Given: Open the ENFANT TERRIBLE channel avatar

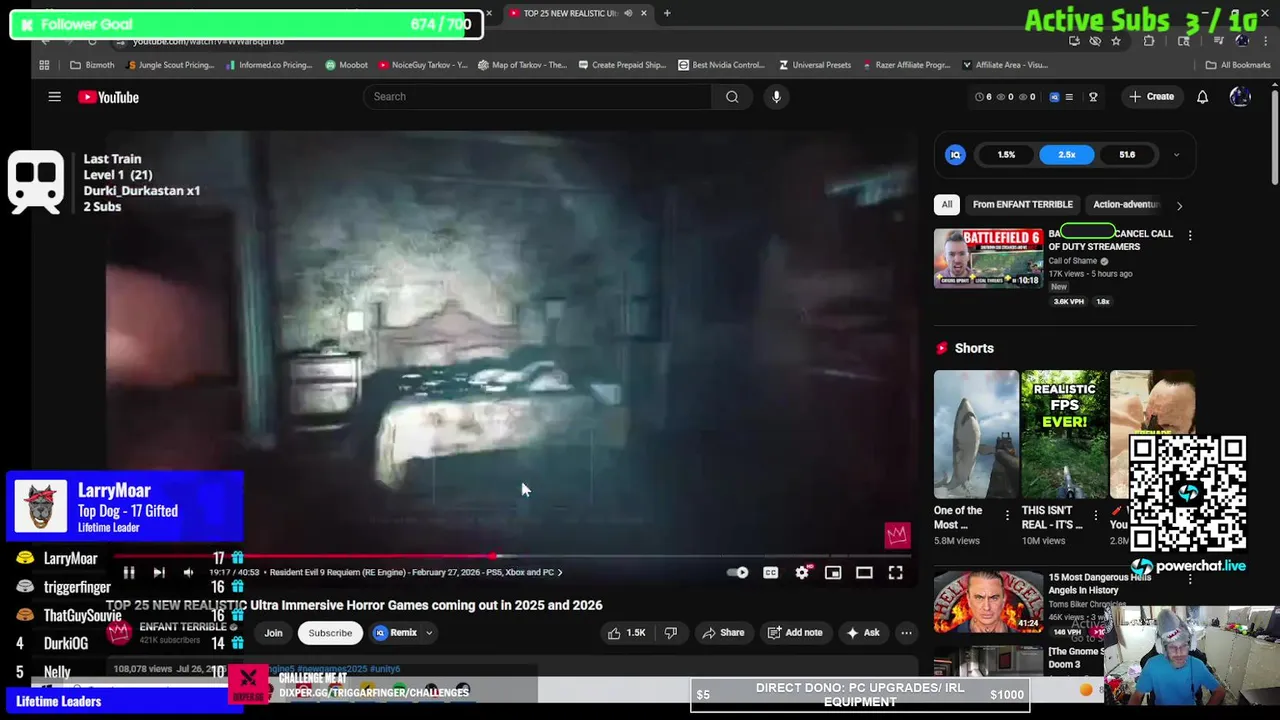Looking at the screenshot, I should 119,632.
